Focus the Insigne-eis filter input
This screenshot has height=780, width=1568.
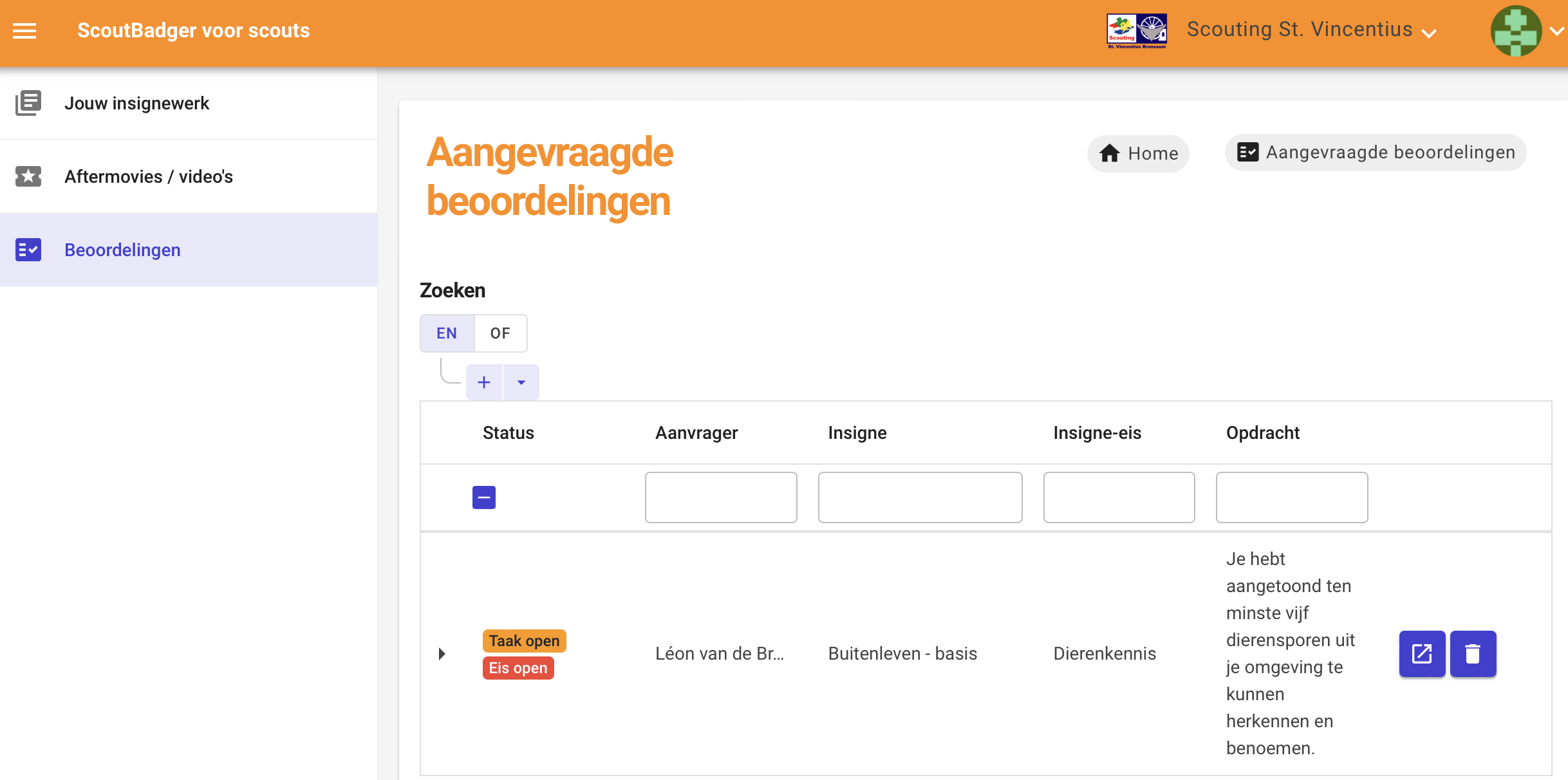(x=1119, y=497)
